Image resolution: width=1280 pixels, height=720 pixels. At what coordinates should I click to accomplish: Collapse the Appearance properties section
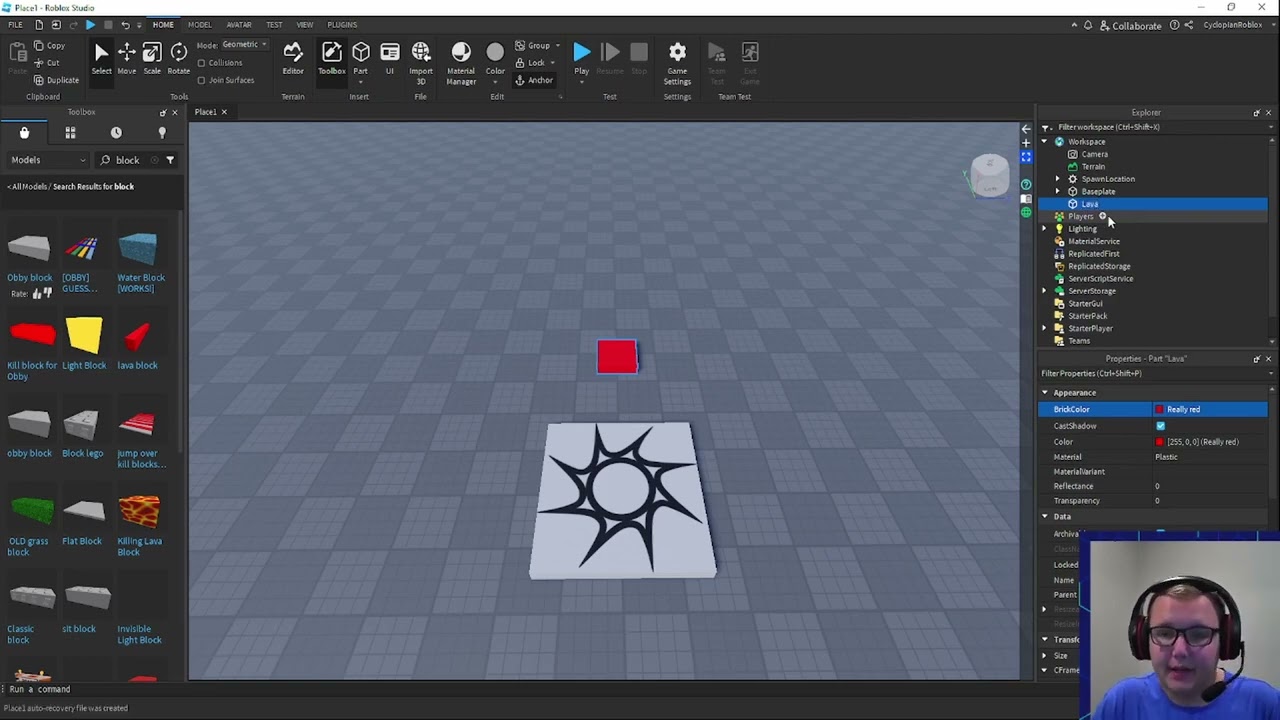pos(1045,393)
